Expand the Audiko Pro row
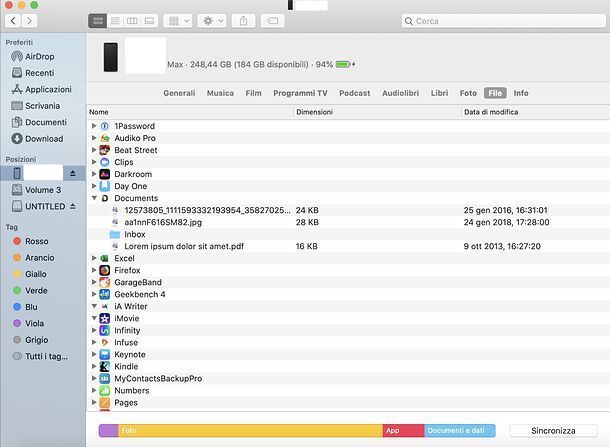 click(94, 138)
